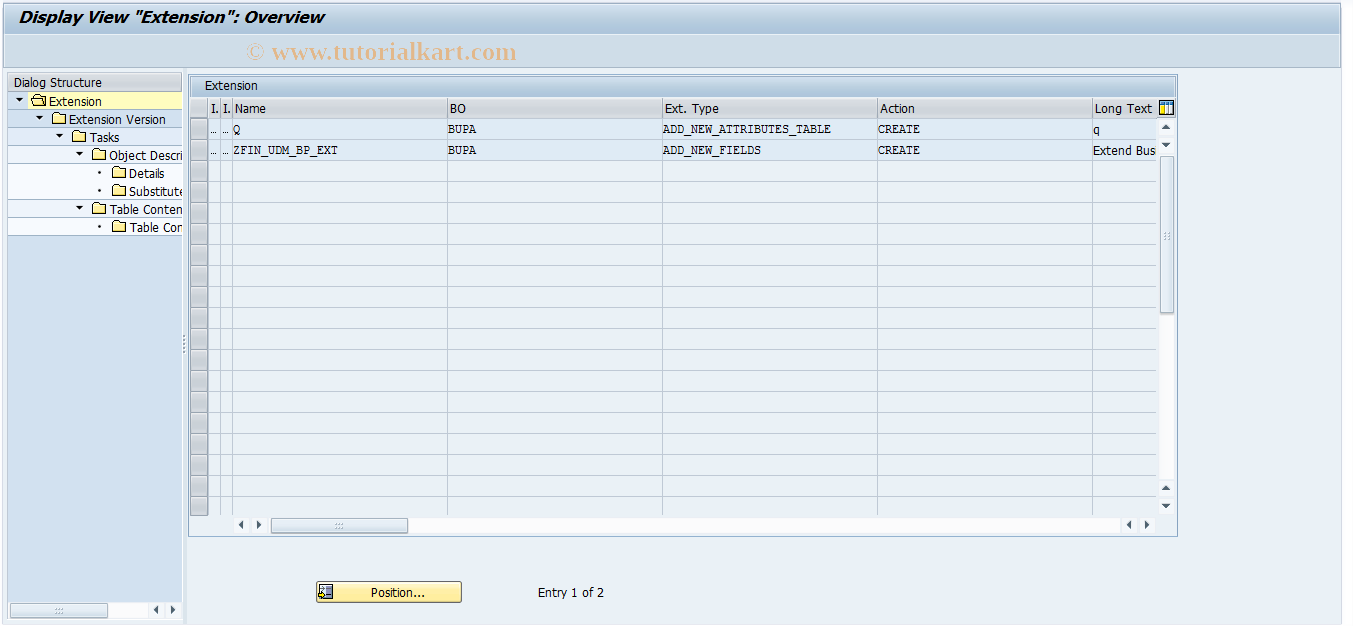Image resolution: width=1353 pixels, height=626 pixels.
Task: Click the table scroll up arrow at top
Action: pyautogui.click(x=1166, y=127)
